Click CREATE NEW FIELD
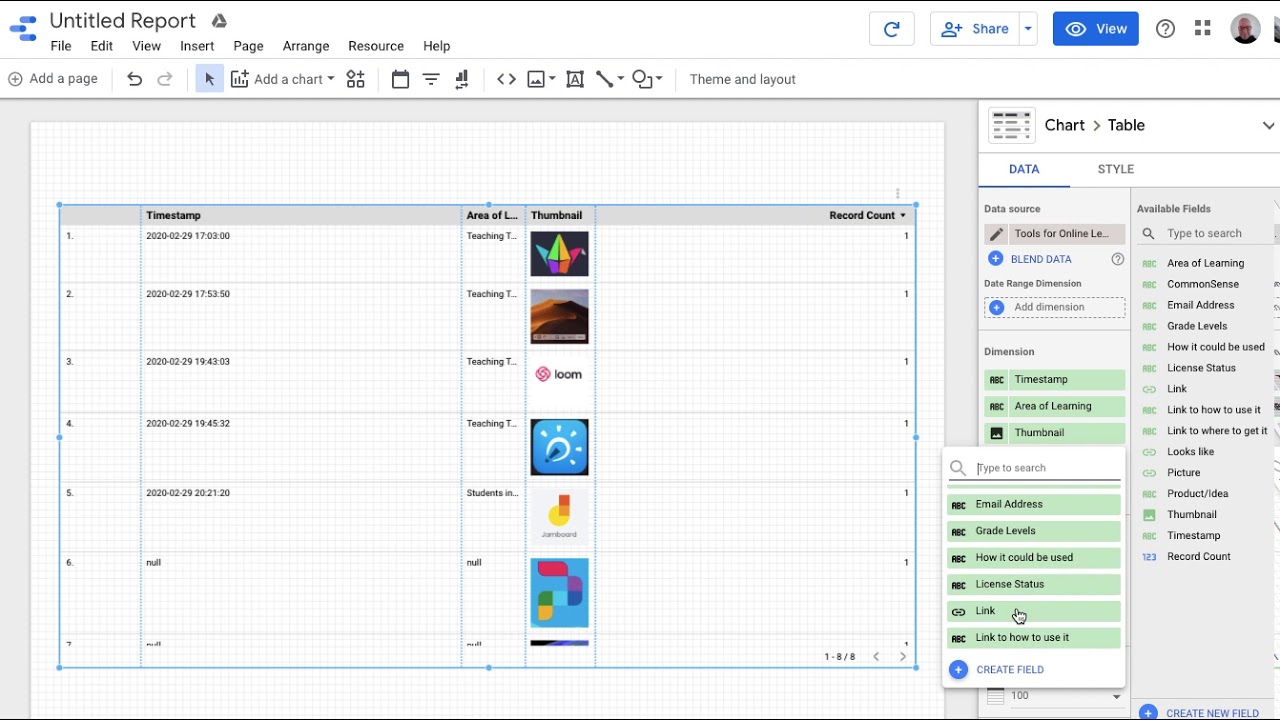Viewport: 1280px width, 720px height. pos(1200,713)
